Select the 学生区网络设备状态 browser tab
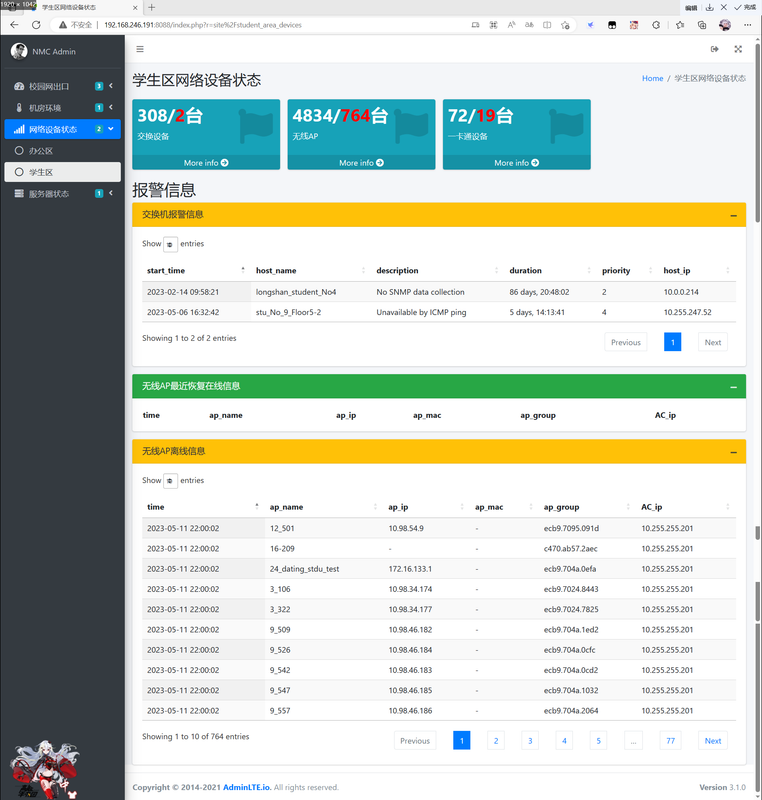762x800 pixels. pyautogui.click(x=84, y=8)
